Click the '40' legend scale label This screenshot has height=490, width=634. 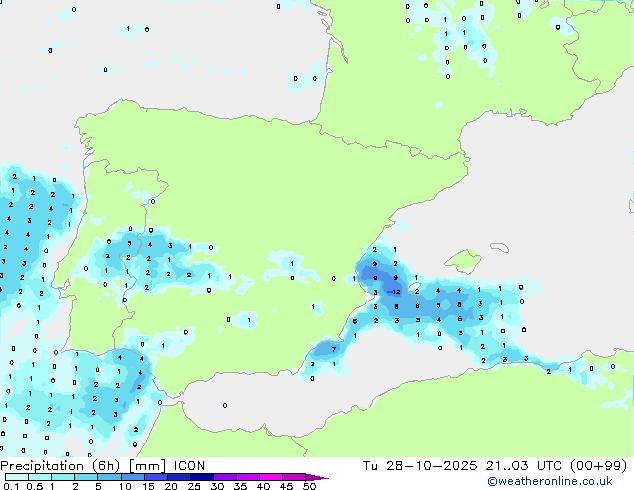[263, 486]
